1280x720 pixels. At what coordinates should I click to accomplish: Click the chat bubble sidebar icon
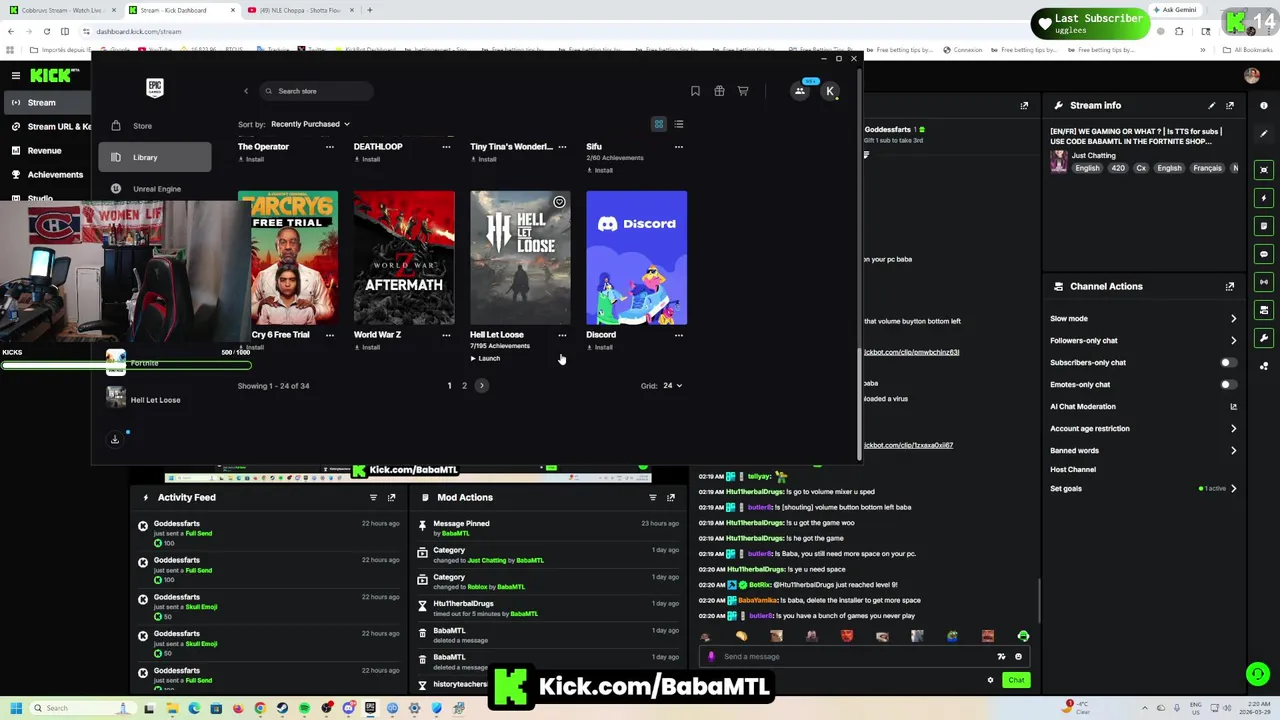pos(1264,254)
